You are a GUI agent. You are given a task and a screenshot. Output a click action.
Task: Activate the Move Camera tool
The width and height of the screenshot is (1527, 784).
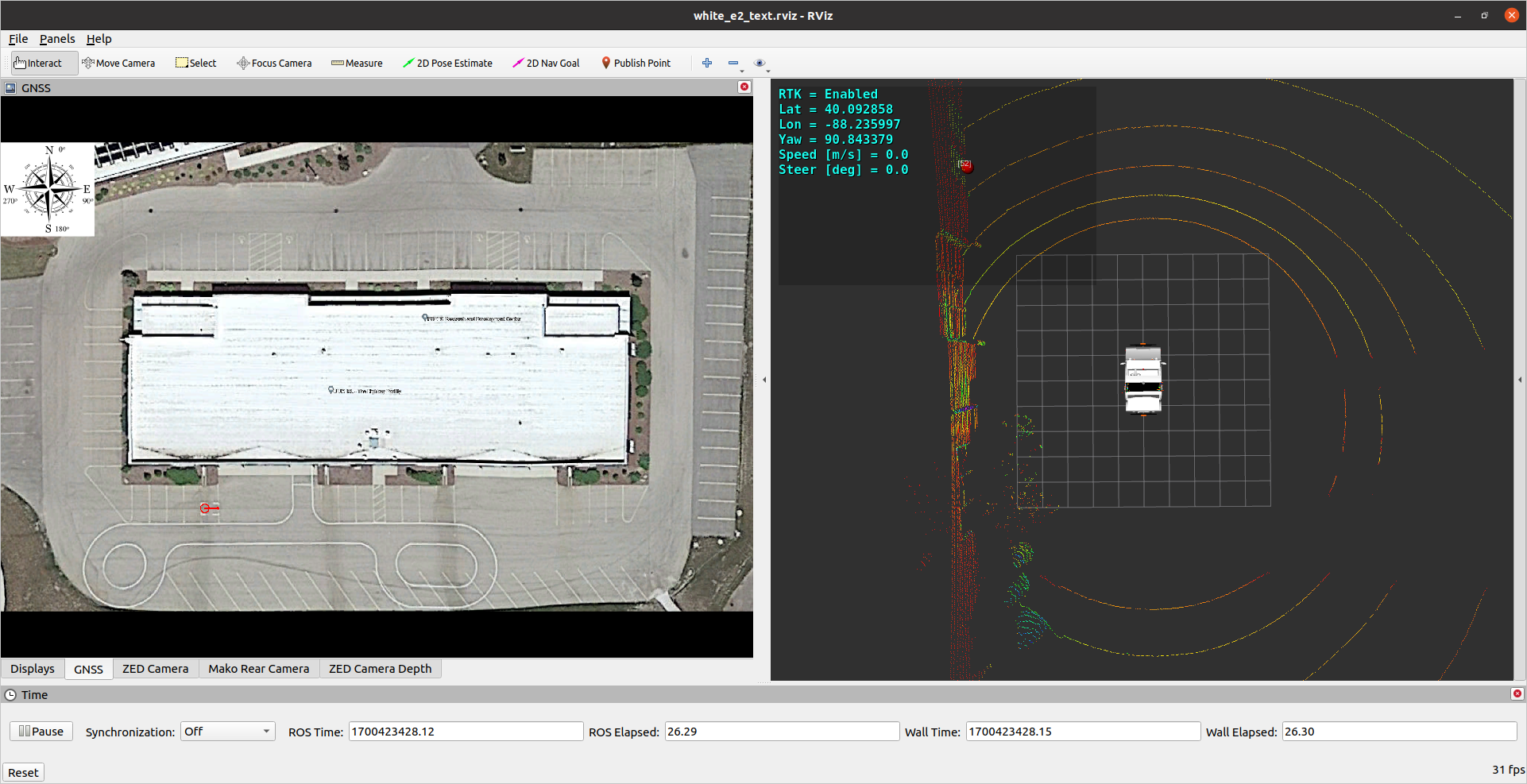[118, 64]
